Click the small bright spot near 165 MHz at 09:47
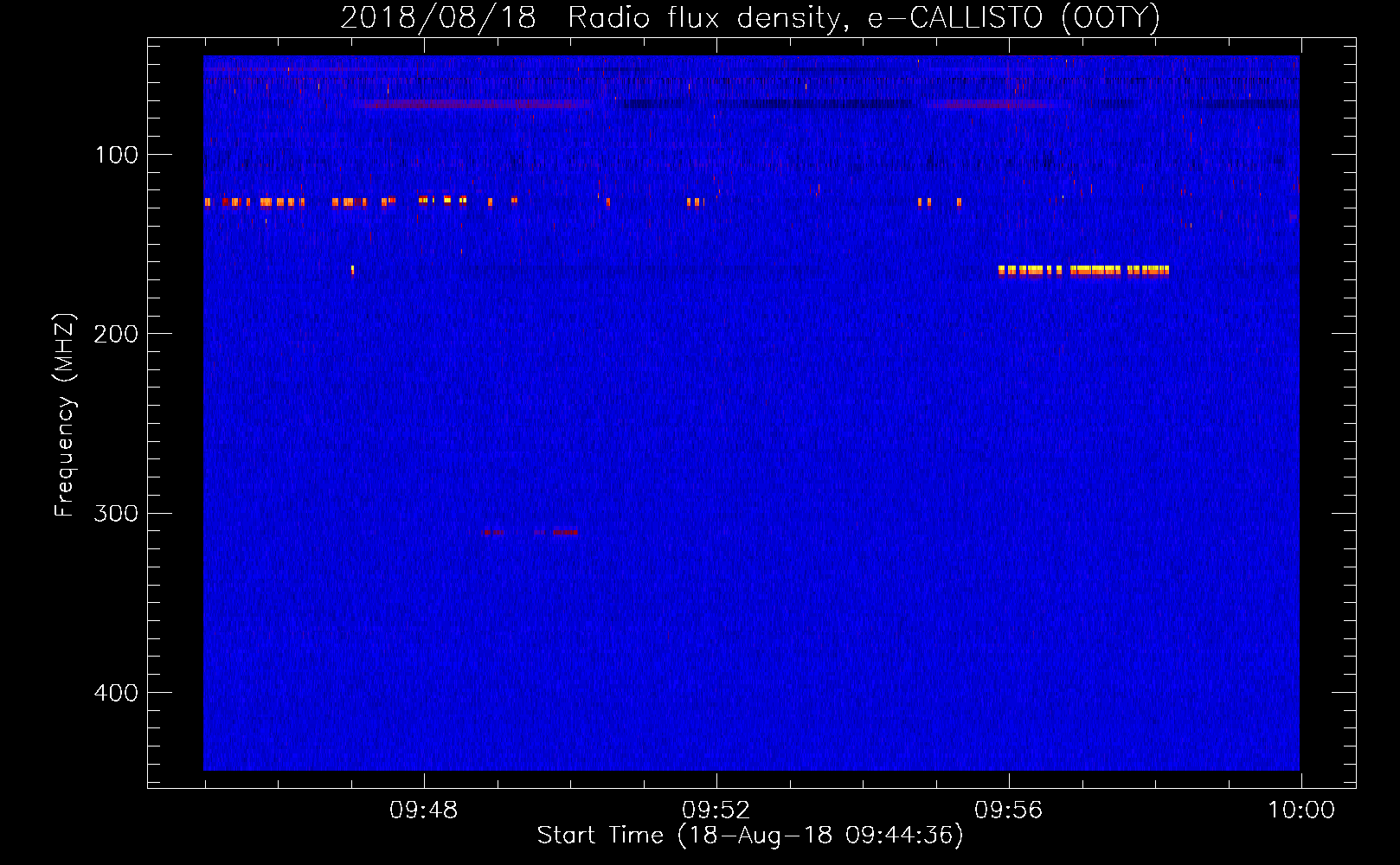Image resolution: width=1400 pixels, height=865 pixels. coord(352,270)
